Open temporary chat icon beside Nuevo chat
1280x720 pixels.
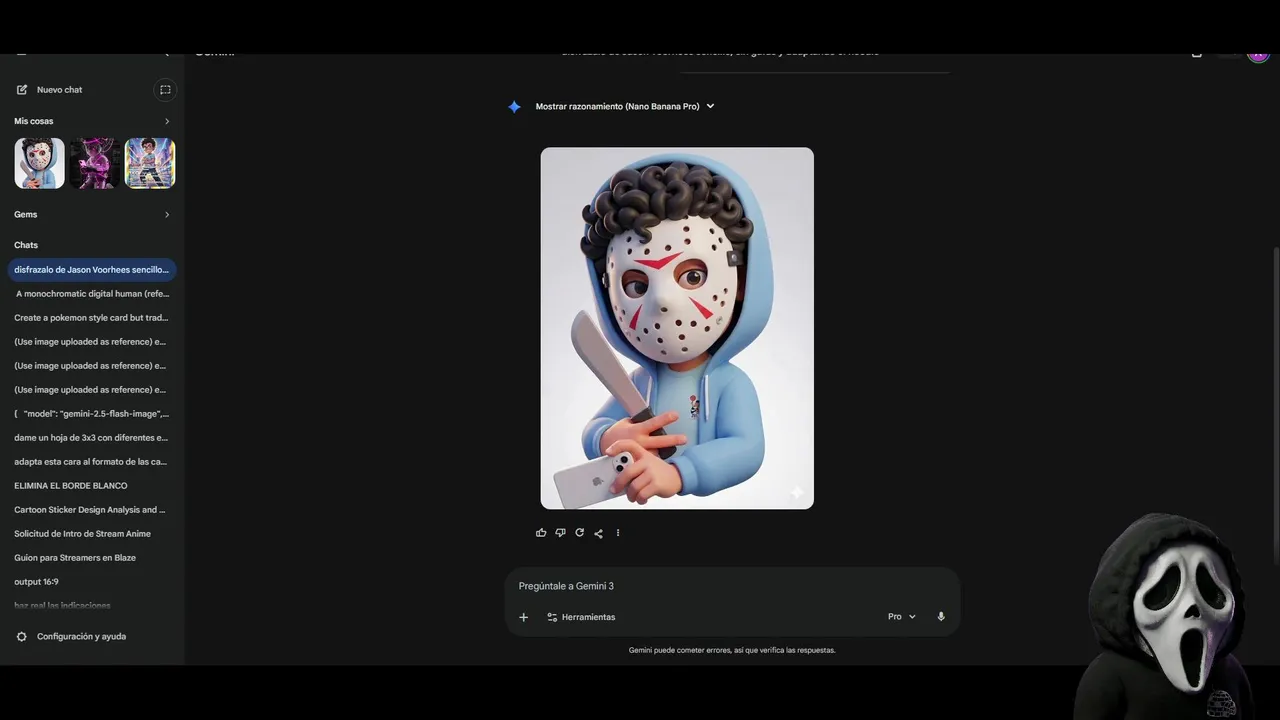[x=165, y=90]
